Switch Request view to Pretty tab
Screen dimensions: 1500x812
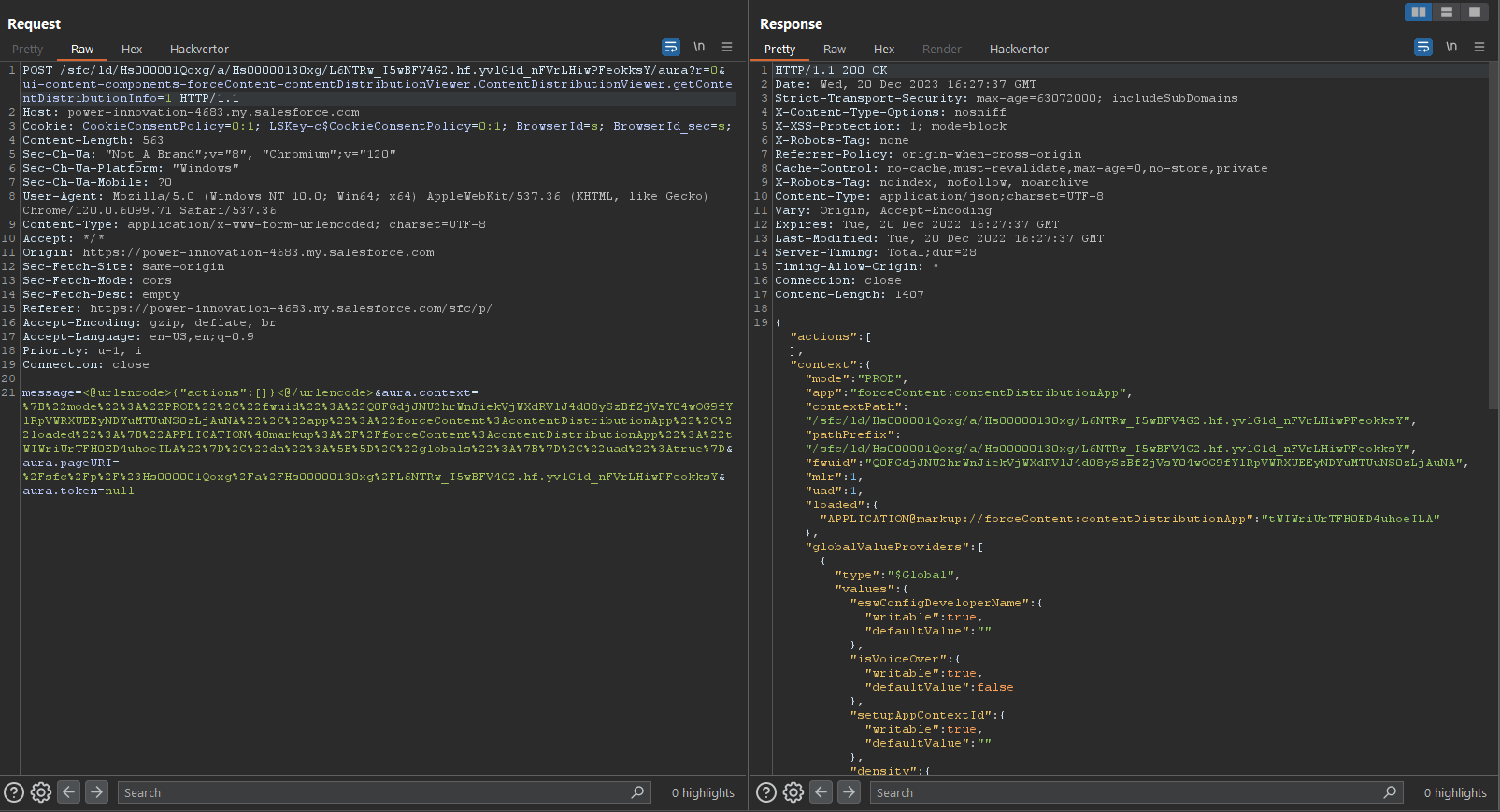(x=28, y=50)
